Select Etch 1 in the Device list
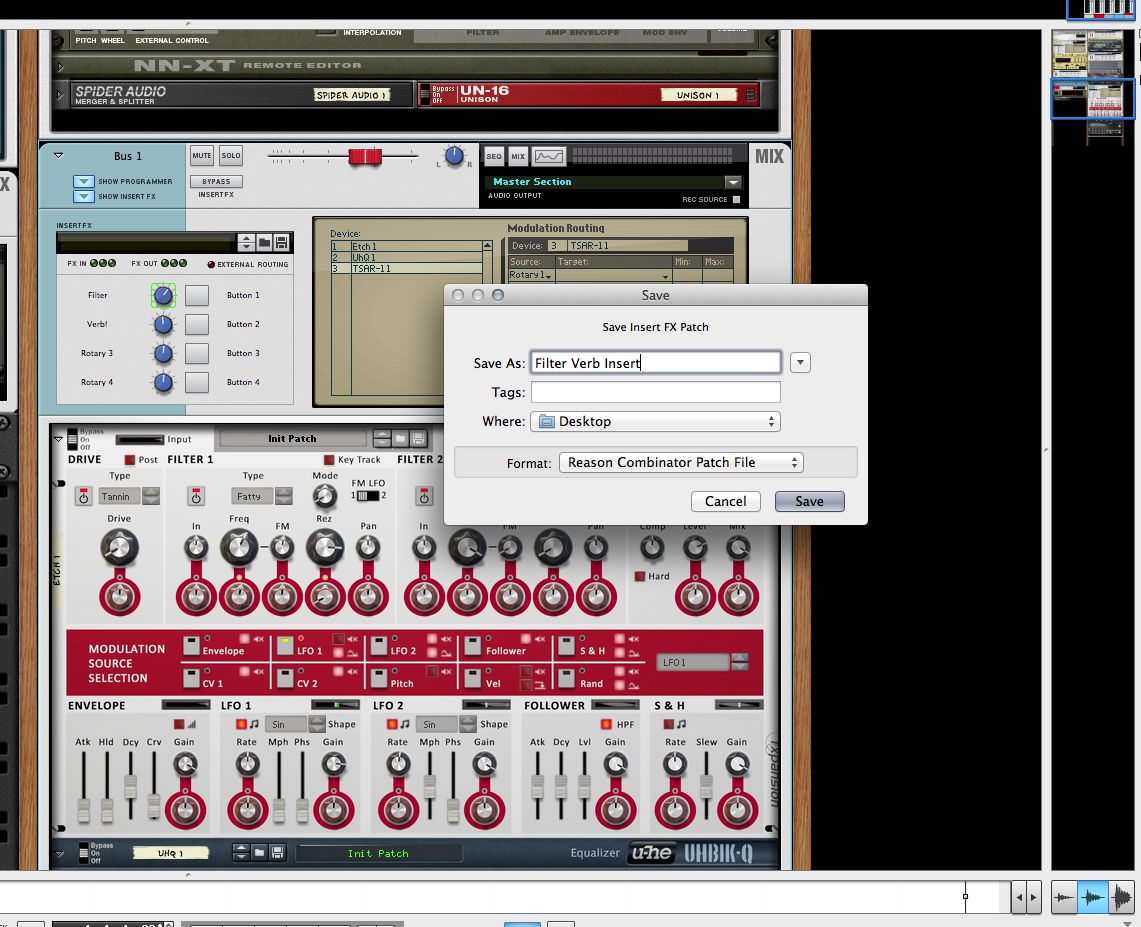Image resolution: width=1141 pixels, height=927 pixels. click(x=407, y=247)
